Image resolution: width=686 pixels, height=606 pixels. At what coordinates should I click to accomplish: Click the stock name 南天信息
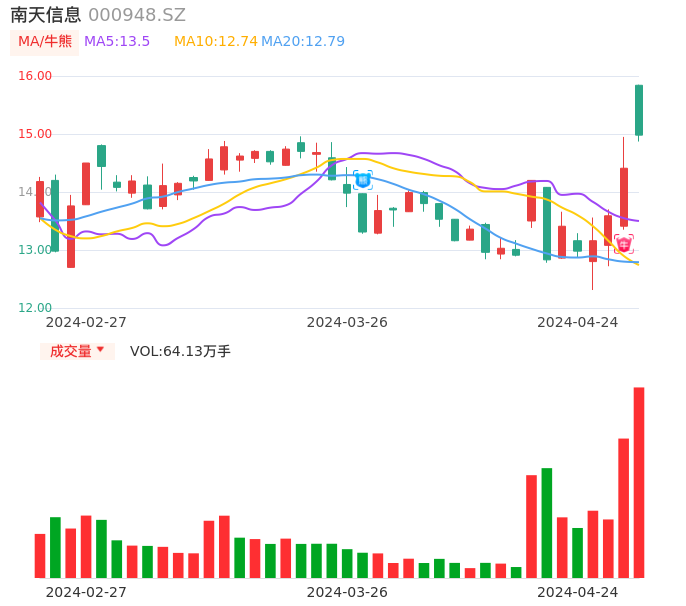pyautogui.click(x=46, y=15)
